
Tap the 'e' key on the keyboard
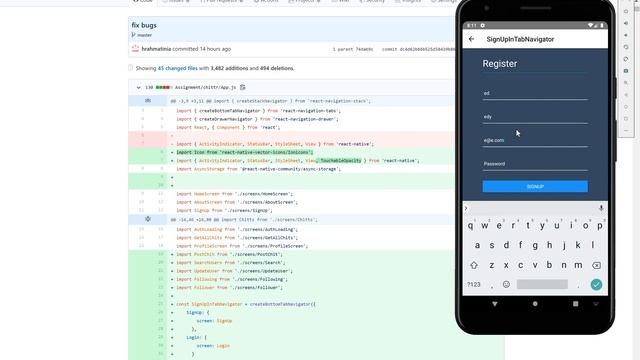(499, 225)
